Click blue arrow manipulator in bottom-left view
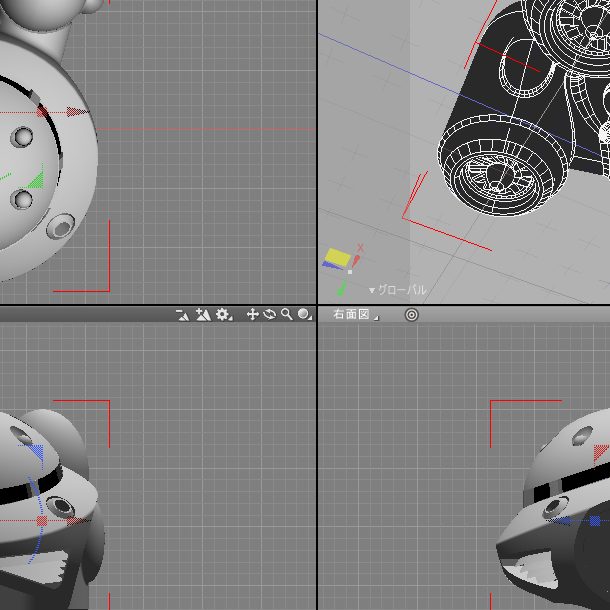 [x=37, y=453]
